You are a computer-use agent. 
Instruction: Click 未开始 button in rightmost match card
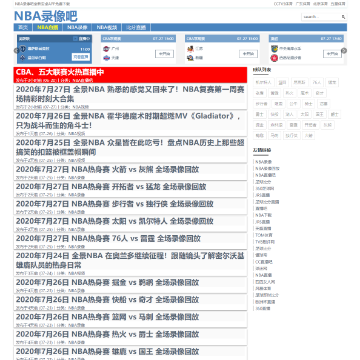pyautogui.click(x=332, y=53)
